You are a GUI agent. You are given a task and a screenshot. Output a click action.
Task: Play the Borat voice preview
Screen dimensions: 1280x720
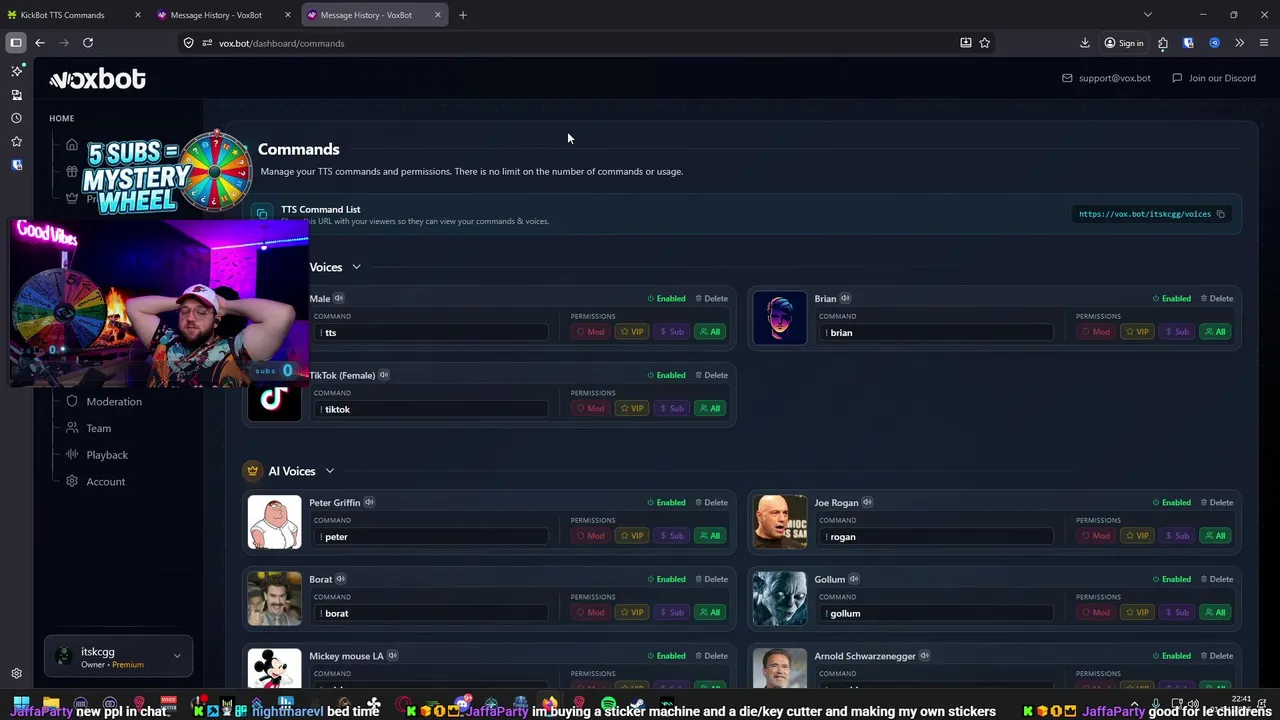pos(341,579)
